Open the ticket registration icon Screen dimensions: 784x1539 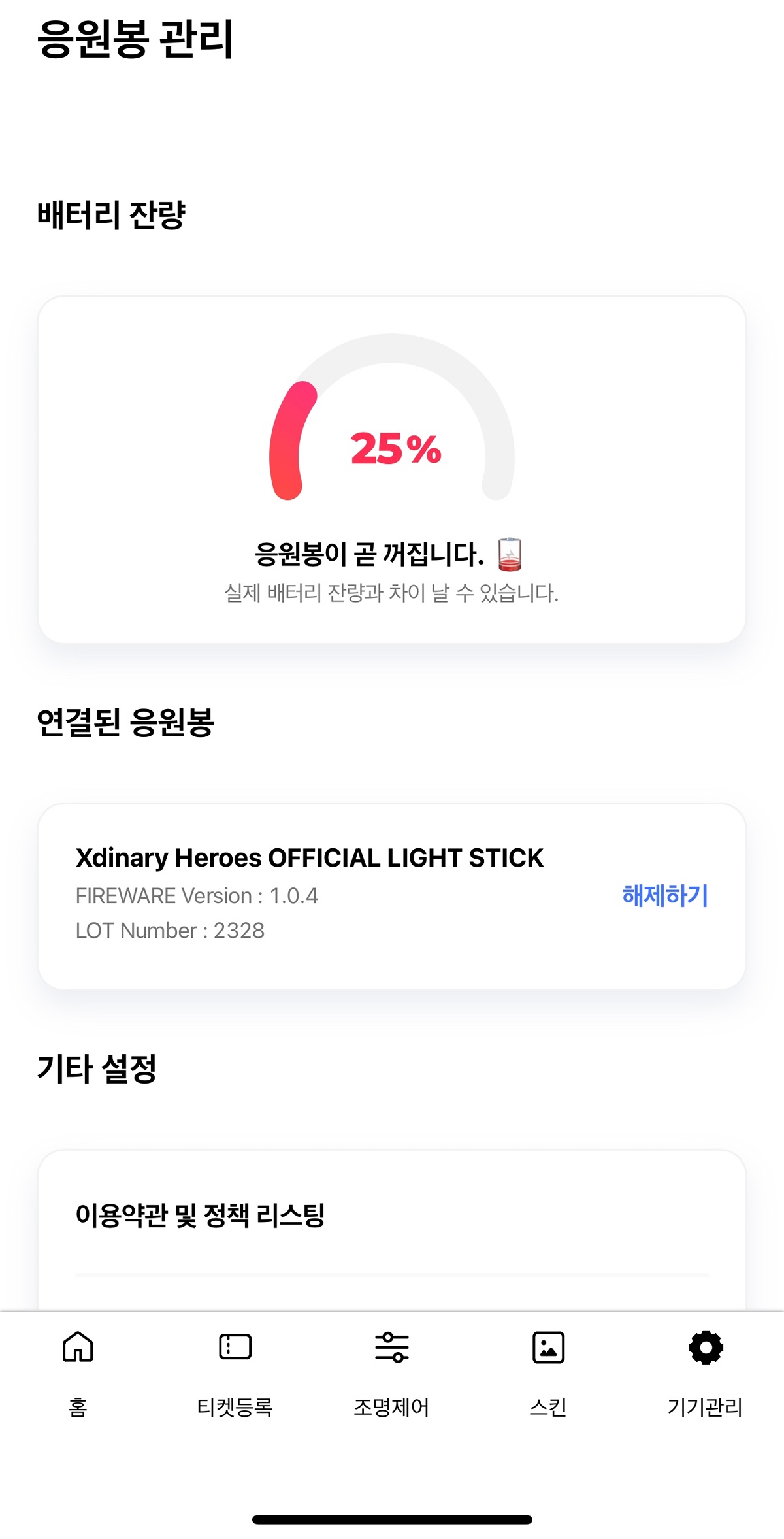(235, 1347)
